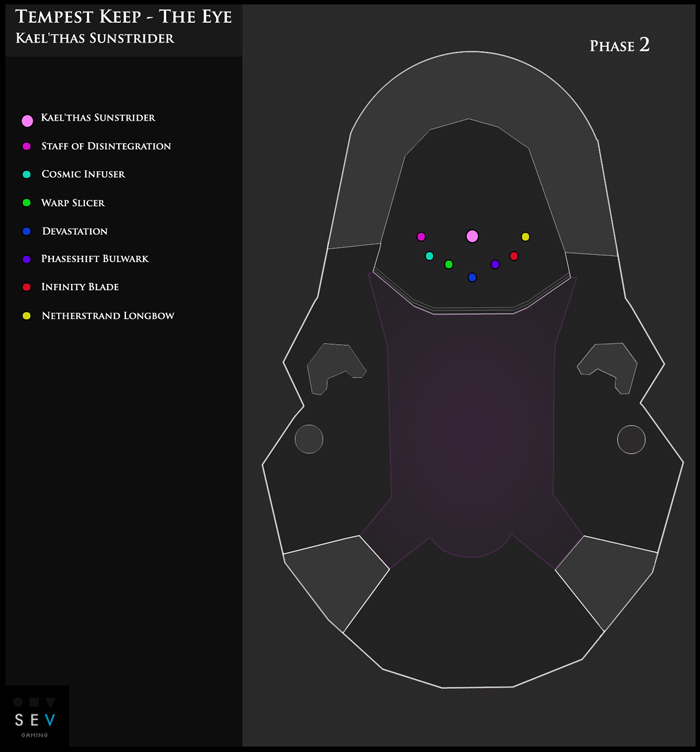Screen dimensions: 700x752
Task: Click the blue Devastation legend dot
Action: coord(27,231)
